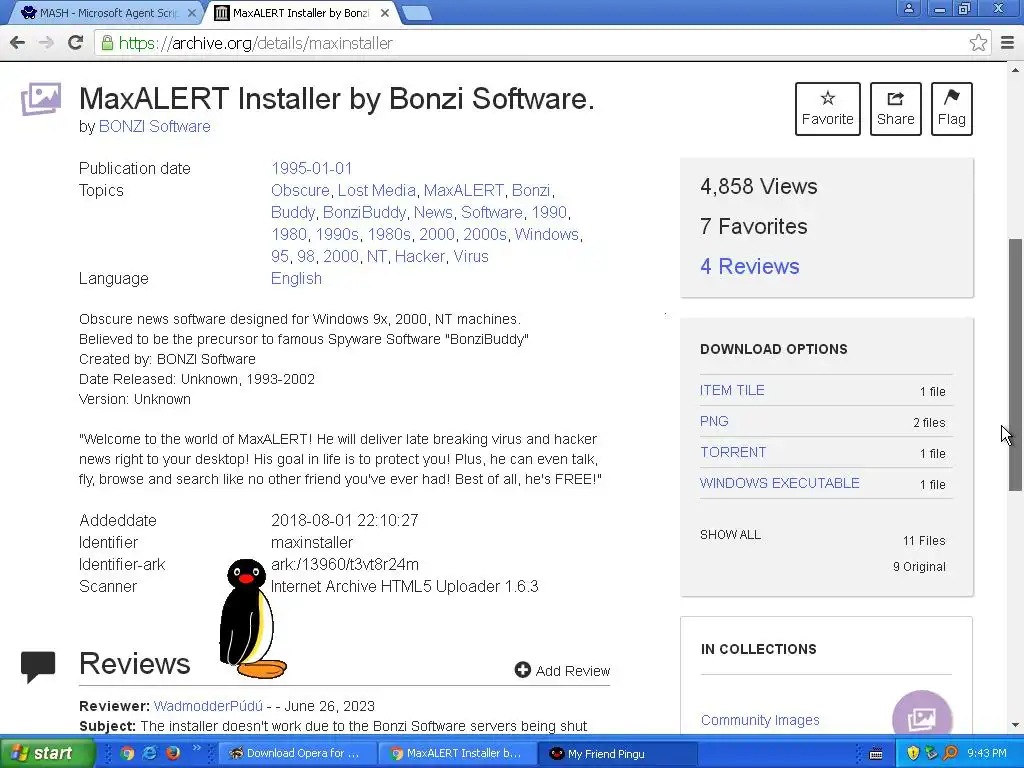
Task: Launch Firefox from the quick launch bar
Action: tap(172, 753)
